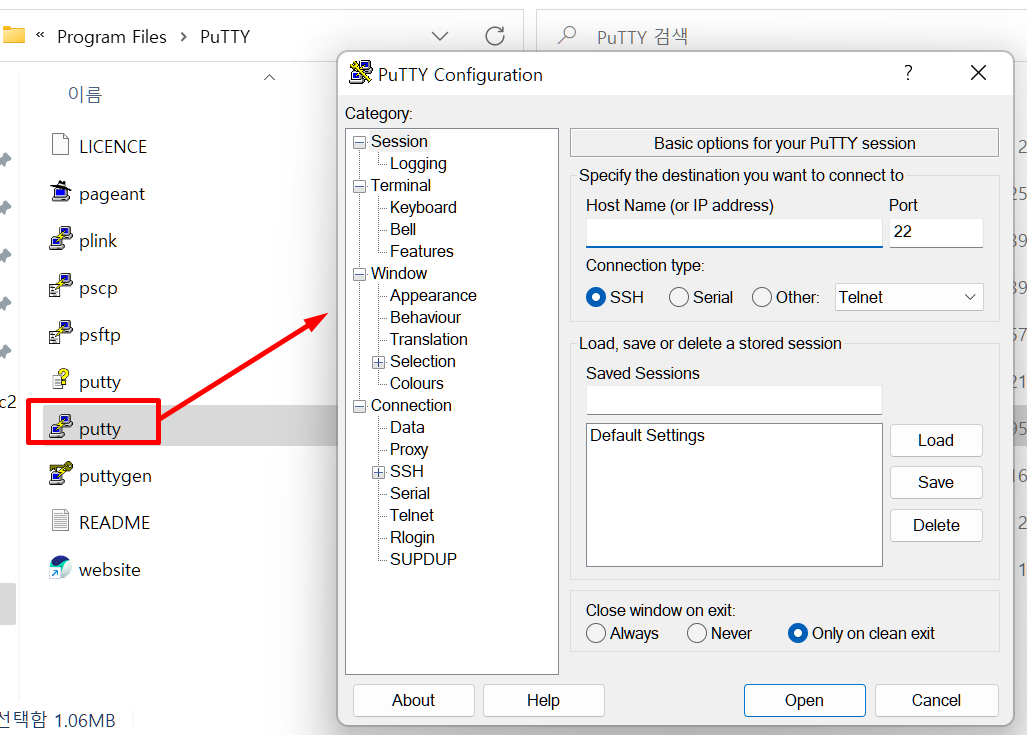Select Serial in the category tree

click(410, 493)
